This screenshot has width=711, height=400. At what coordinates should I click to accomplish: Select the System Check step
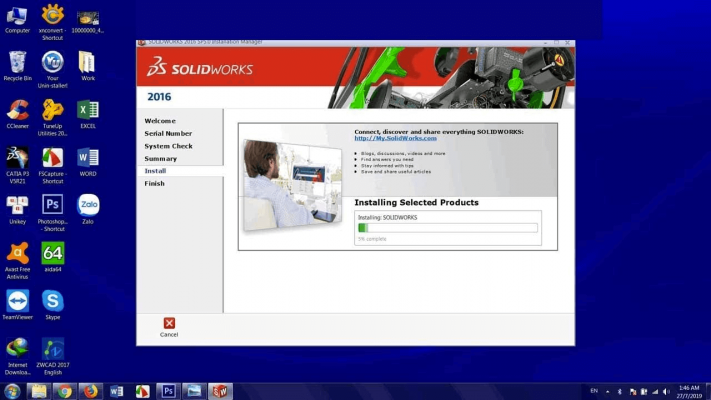(168, 146)
